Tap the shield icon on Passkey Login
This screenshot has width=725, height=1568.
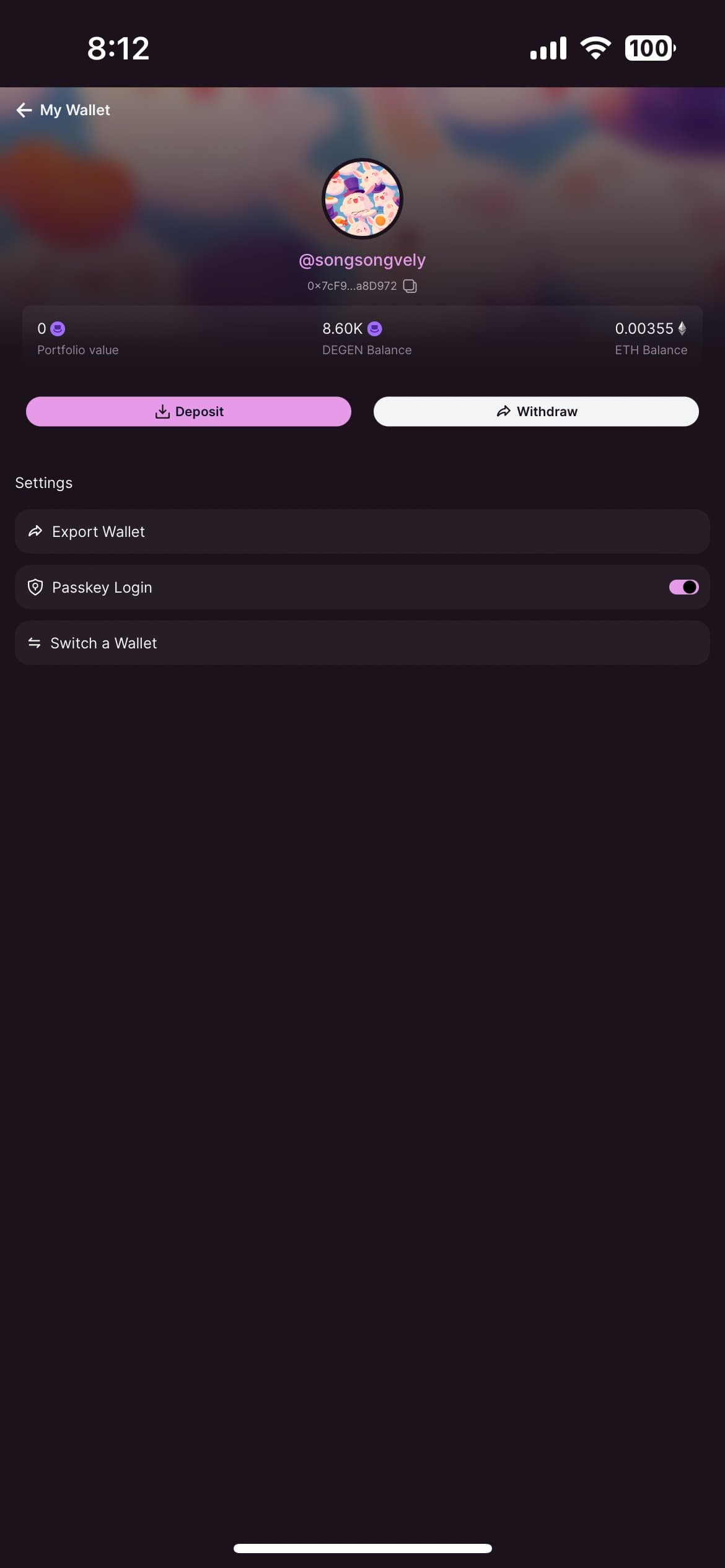35,587
